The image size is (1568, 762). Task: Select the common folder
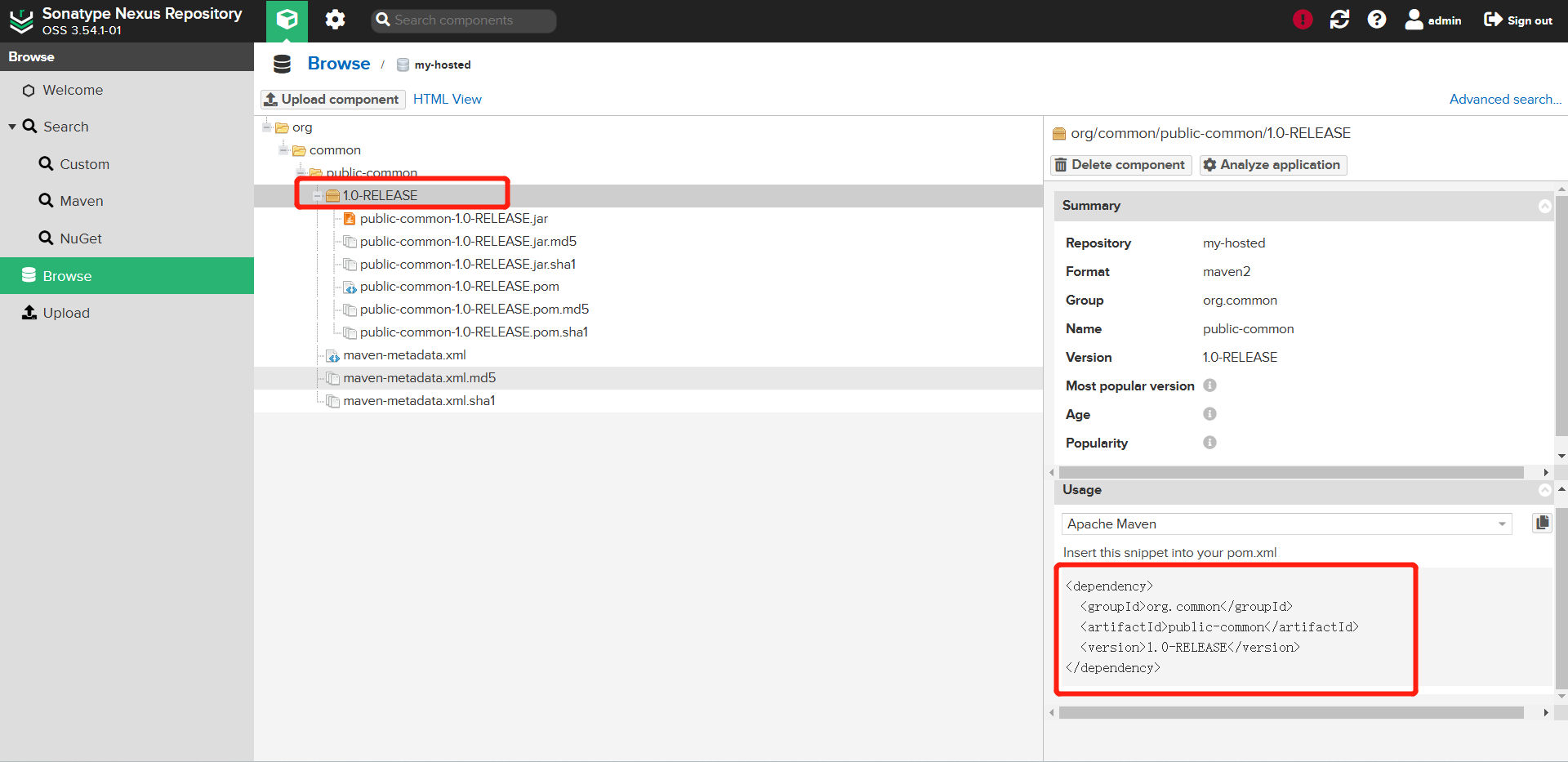point(335,150)
